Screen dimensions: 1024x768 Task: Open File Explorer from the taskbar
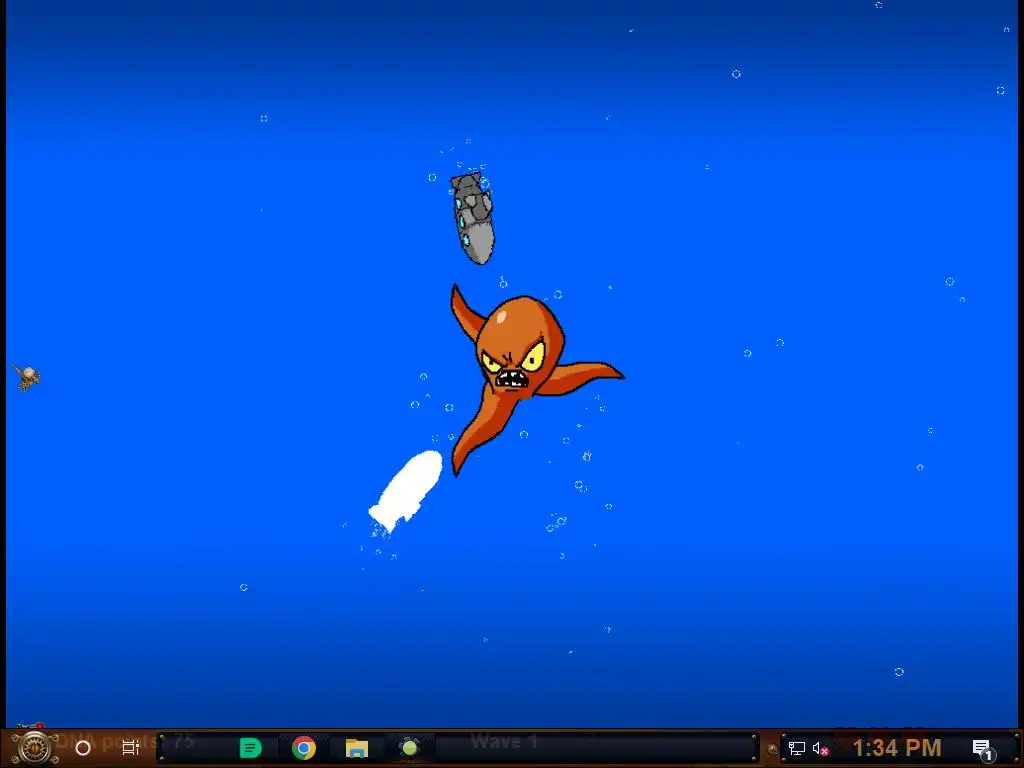point(357,748)
